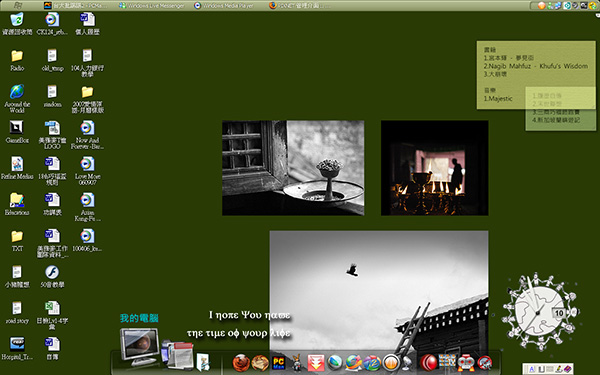
Task: Click the red sphere dock icon
Action: pos(429,362)
